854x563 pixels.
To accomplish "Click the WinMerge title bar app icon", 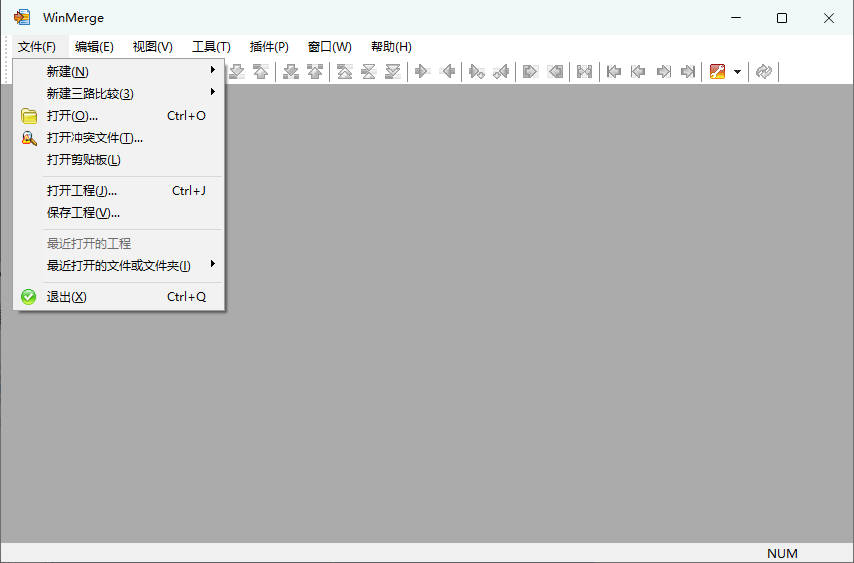I will 22,17.
